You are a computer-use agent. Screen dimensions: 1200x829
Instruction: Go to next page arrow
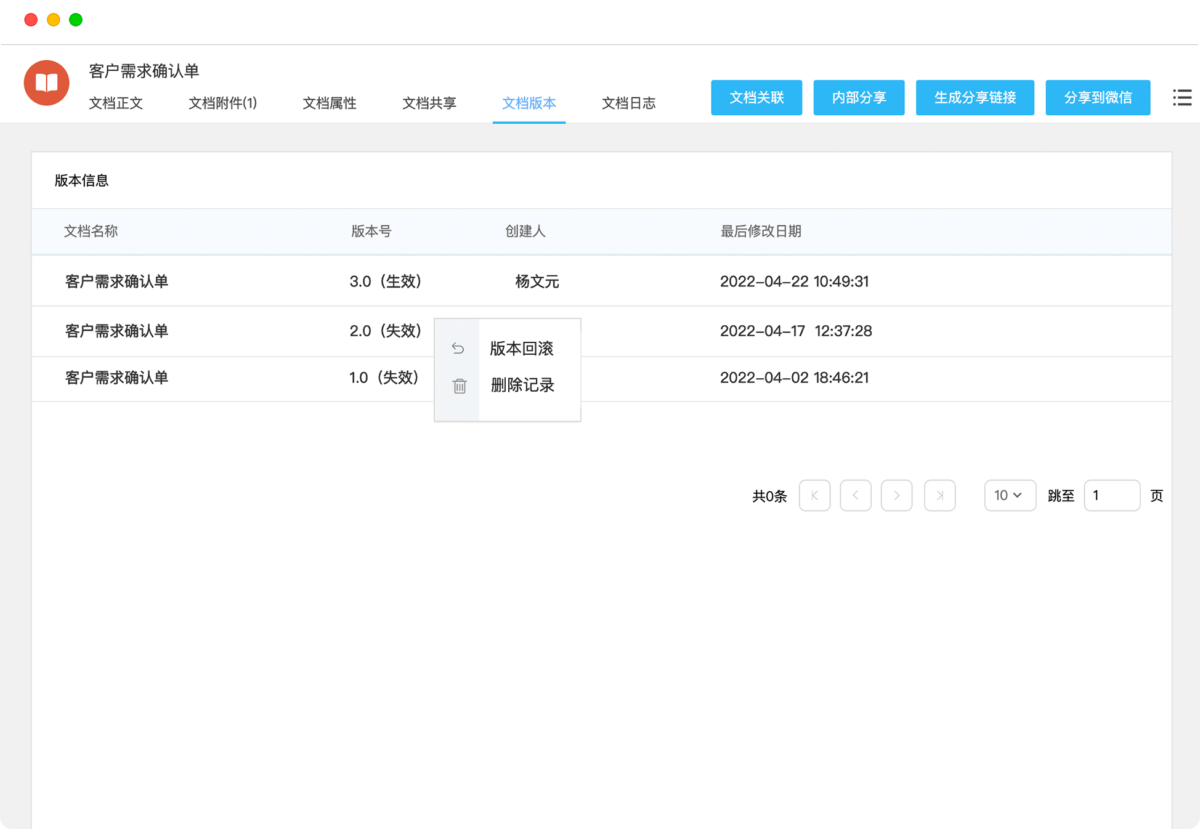(x=897, y=495)
